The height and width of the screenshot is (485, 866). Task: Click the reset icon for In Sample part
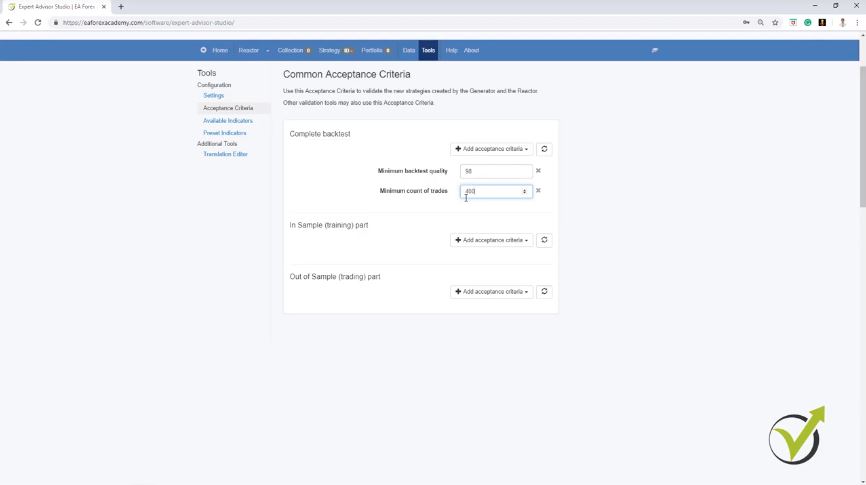(544, 240)
